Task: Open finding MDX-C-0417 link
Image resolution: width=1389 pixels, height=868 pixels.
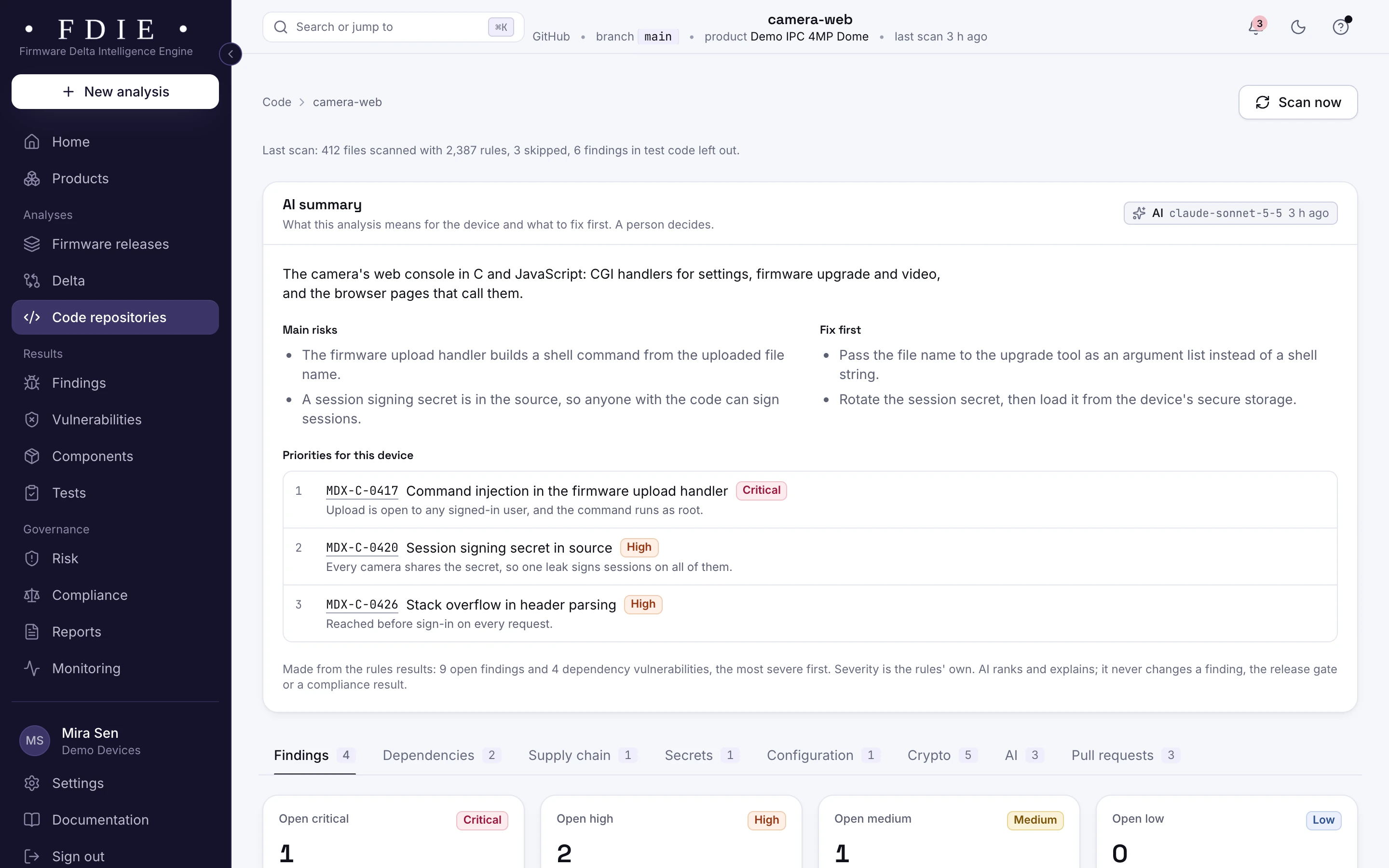Action: pyautogui.click(x=362, y=491)
